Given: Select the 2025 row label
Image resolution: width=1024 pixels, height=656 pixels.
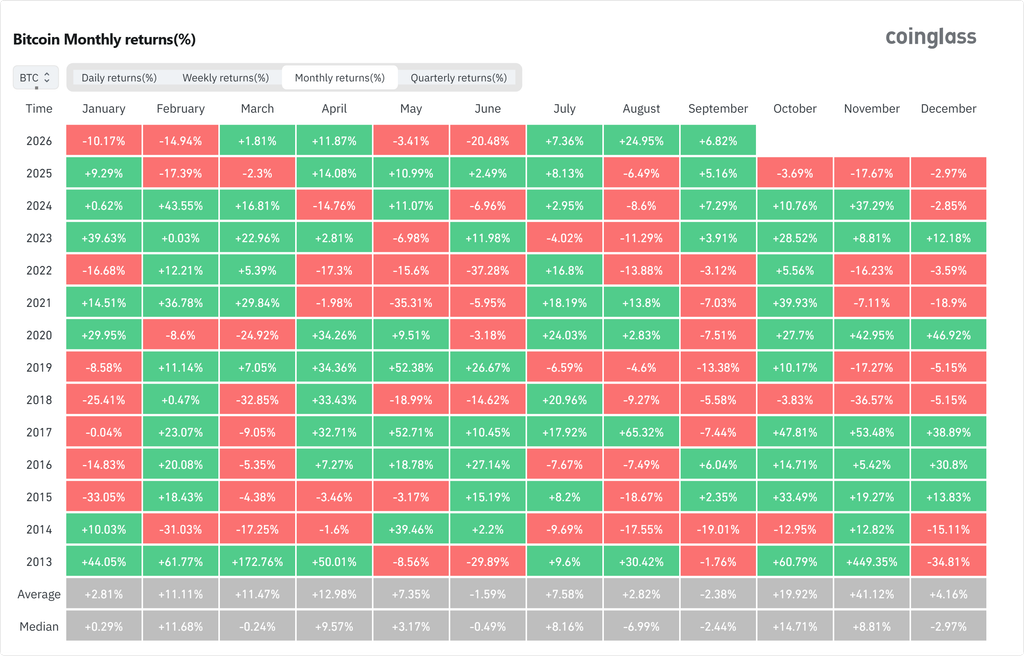Looking at the screenshot, I should (x=39, y=173).
